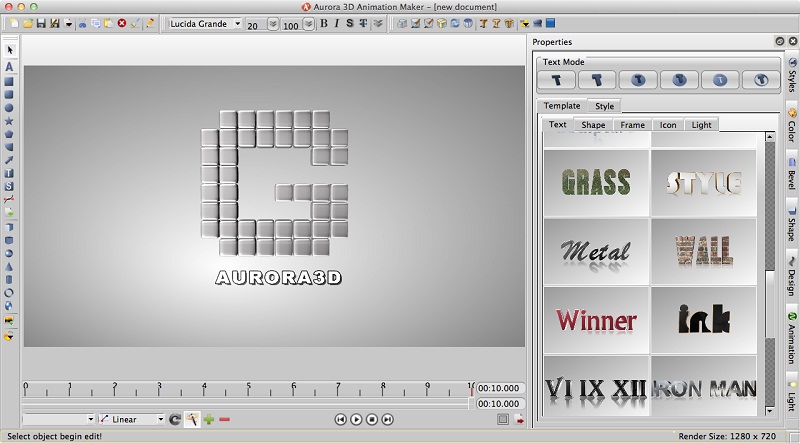The width and height of the screenshot is (800, 443).
Task: Jump to animation end
Action: click(x=388, y=420)
